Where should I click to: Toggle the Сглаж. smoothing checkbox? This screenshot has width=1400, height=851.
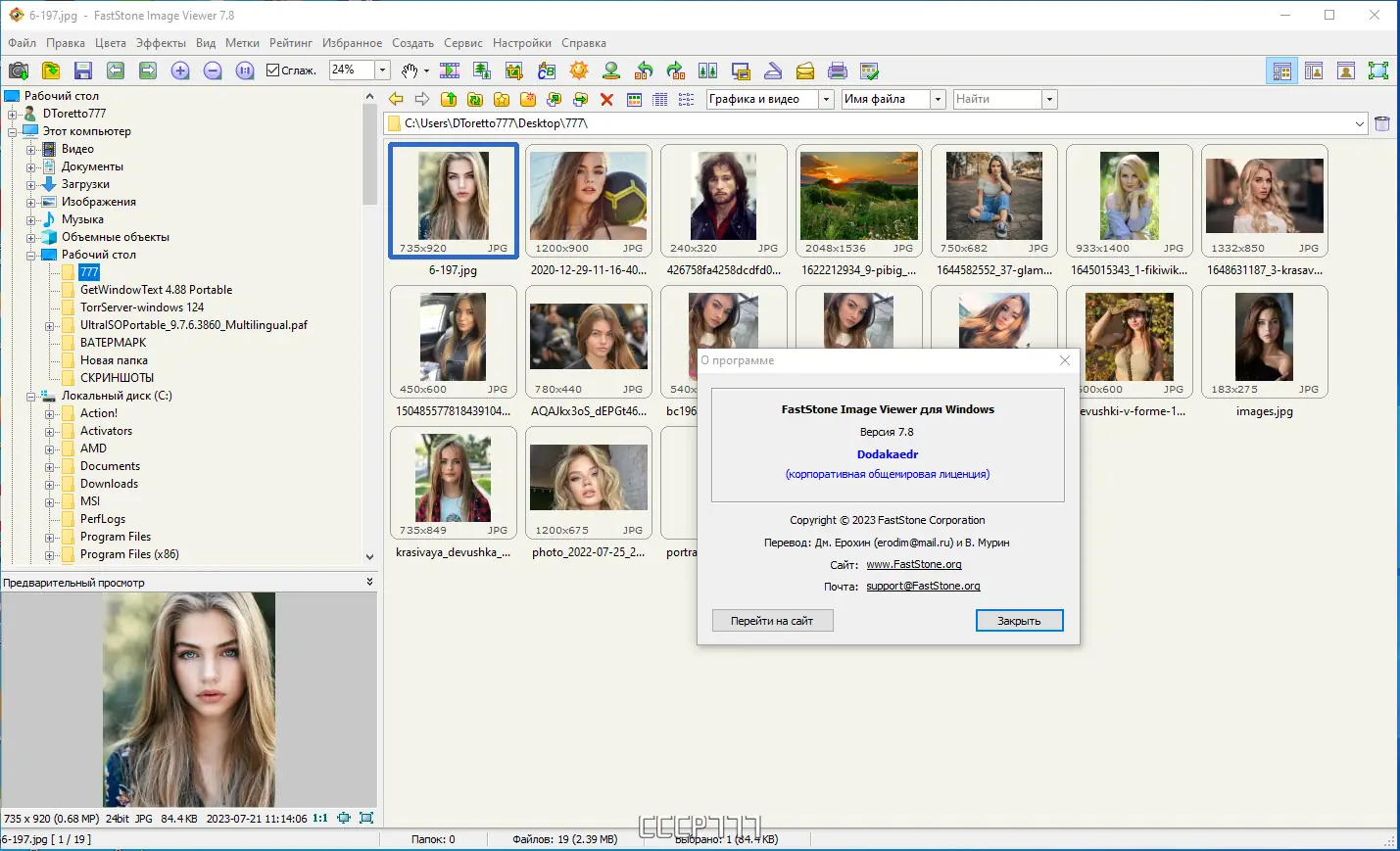click(273, 71)
